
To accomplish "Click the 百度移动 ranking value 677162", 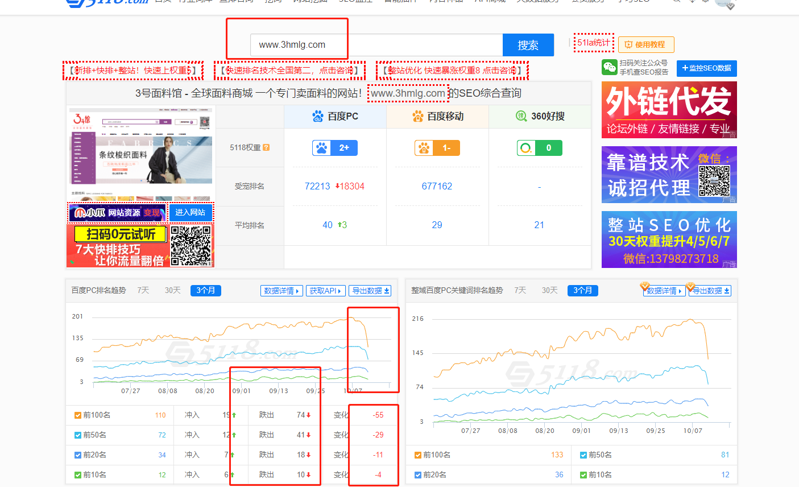I will (437, 186).
